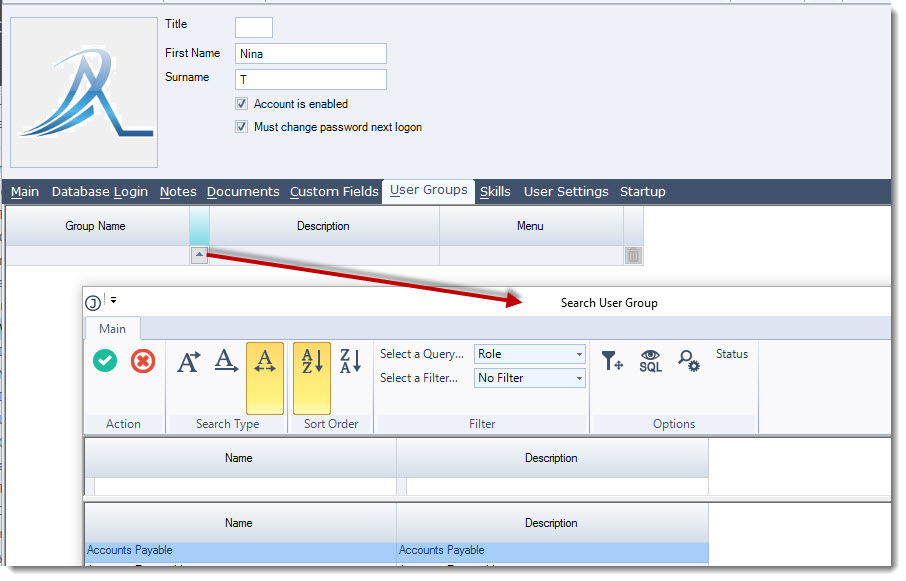906x581 pixels.
Task: Toggle 'Account is enabled' checkbox
Action: click(242, 104)
